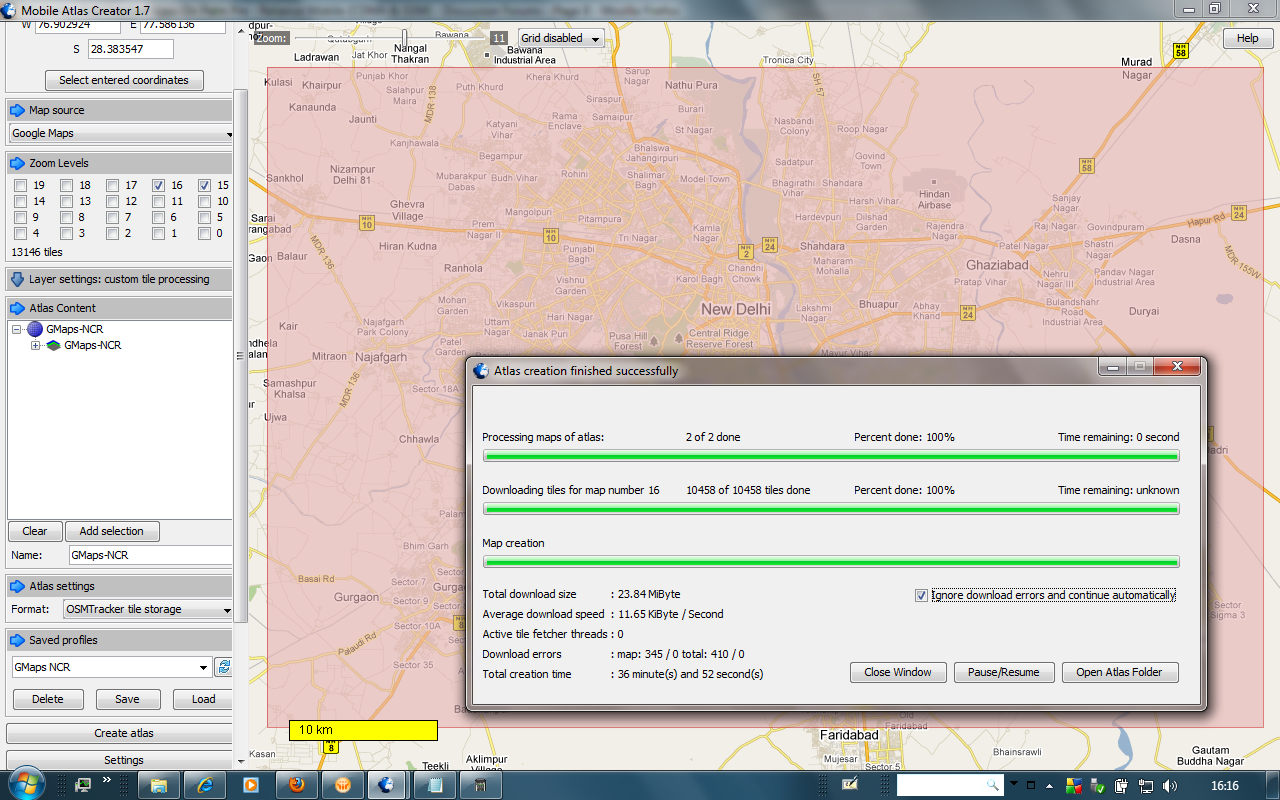The height and width of the screenshot is (800, 1280).
Task: Open the Grid disabled dropdown
Action: (561, 38)
